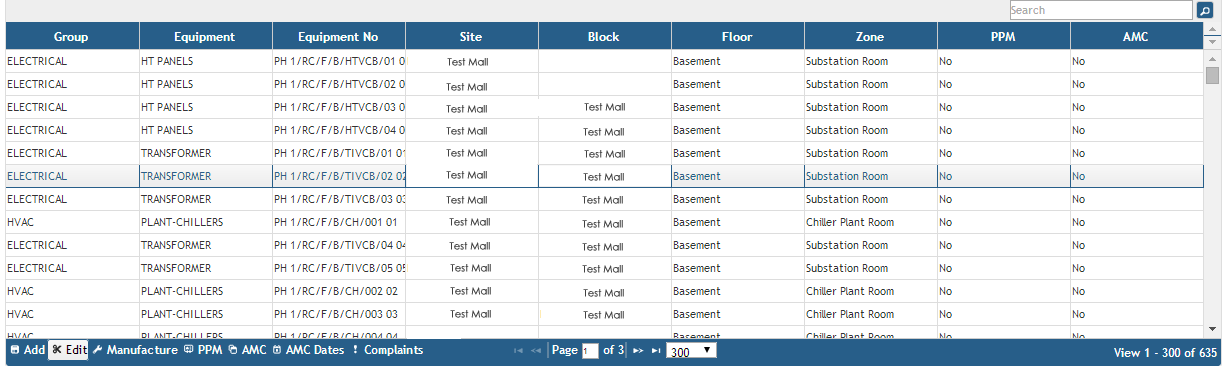Select the first HT PANELS row
The height and width of the screenshot is (366, 1223).
[604, 61]
